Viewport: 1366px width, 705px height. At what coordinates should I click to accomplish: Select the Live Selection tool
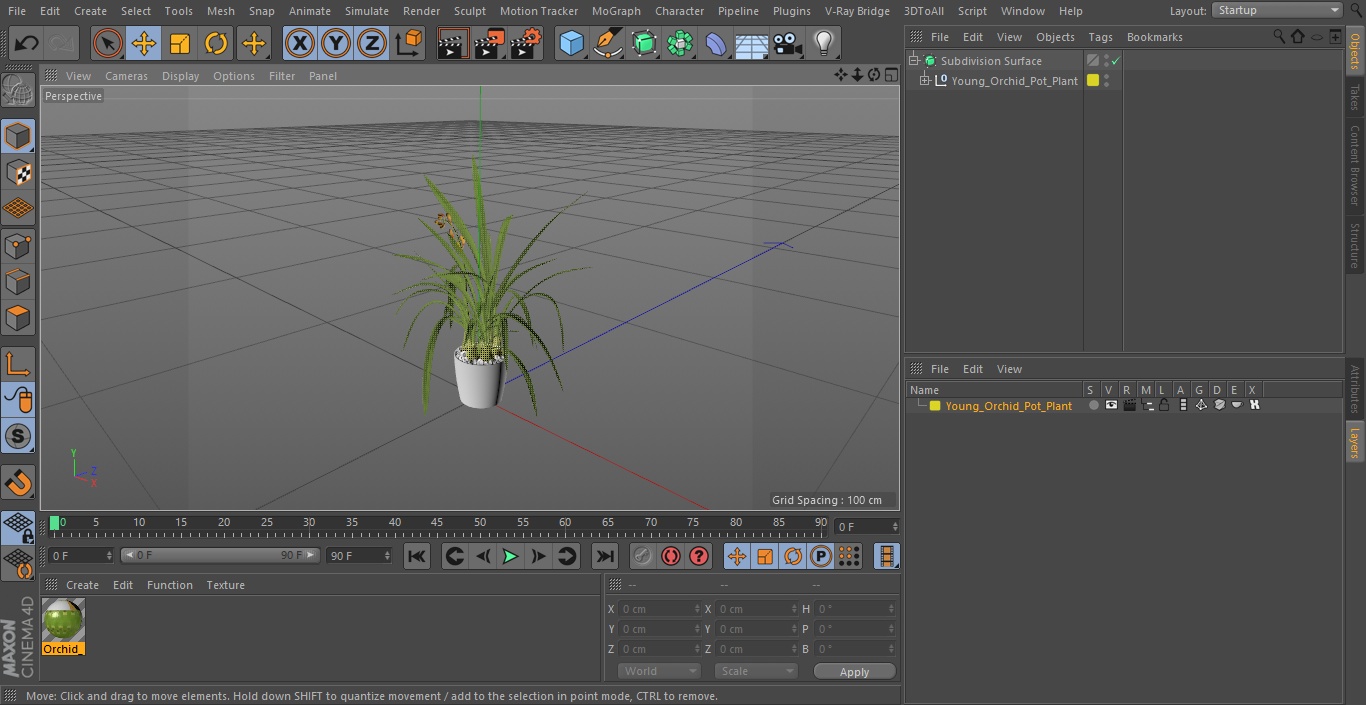point(107,43)
